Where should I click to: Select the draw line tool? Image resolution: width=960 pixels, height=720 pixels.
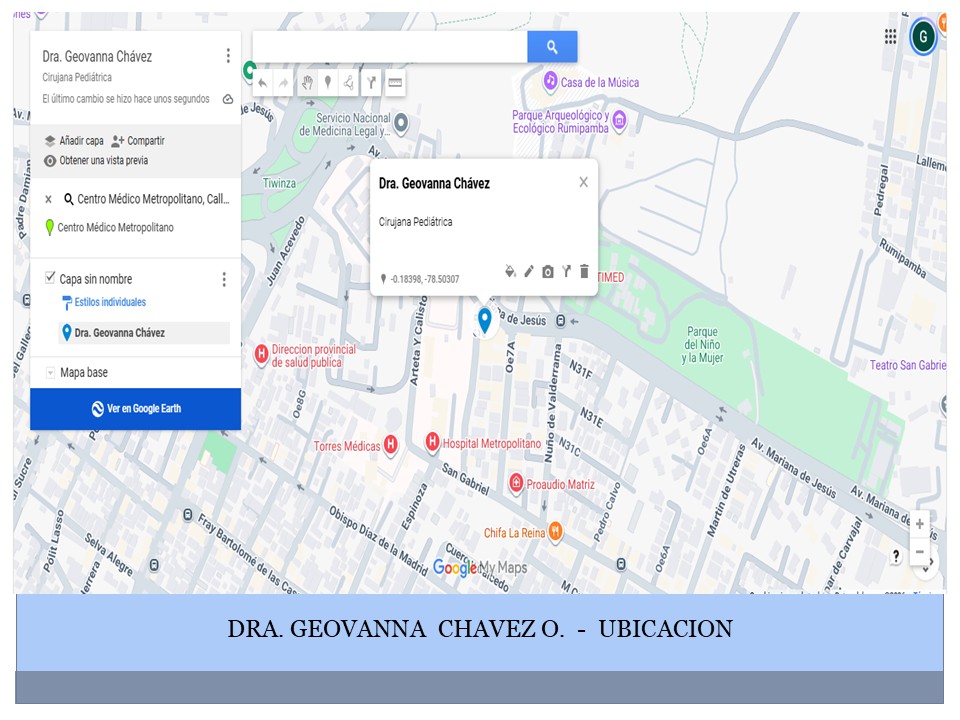pos(349,83)
